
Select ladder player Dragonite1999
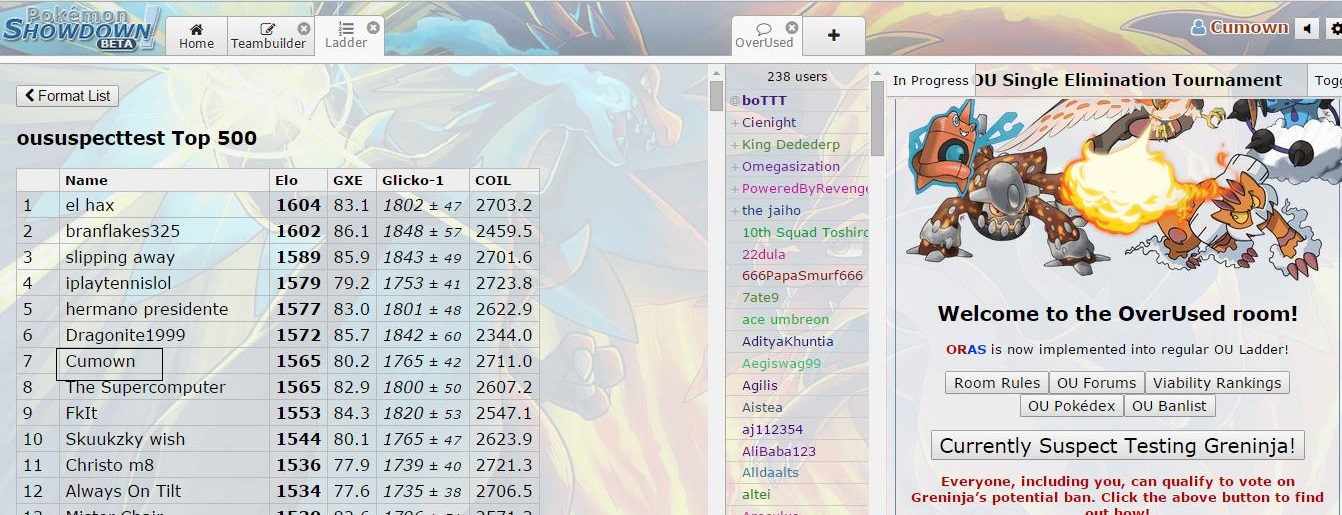coord(125,335)
